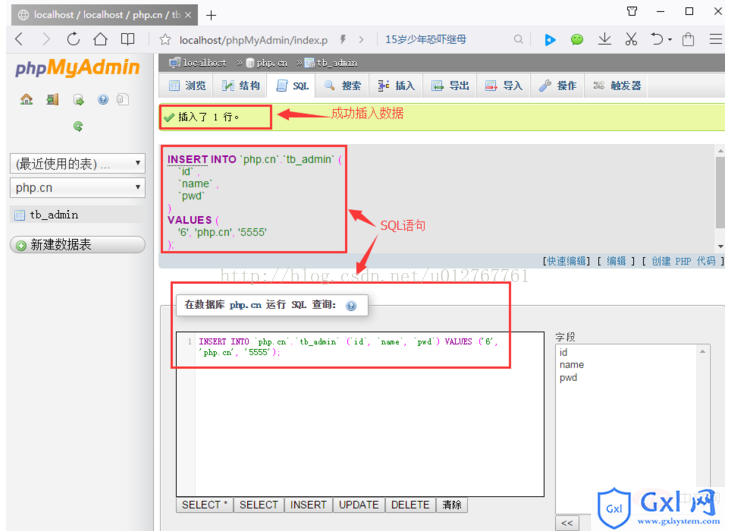Open the 操作 operations tab
This screenshot has width=731, height=531.
558,85
